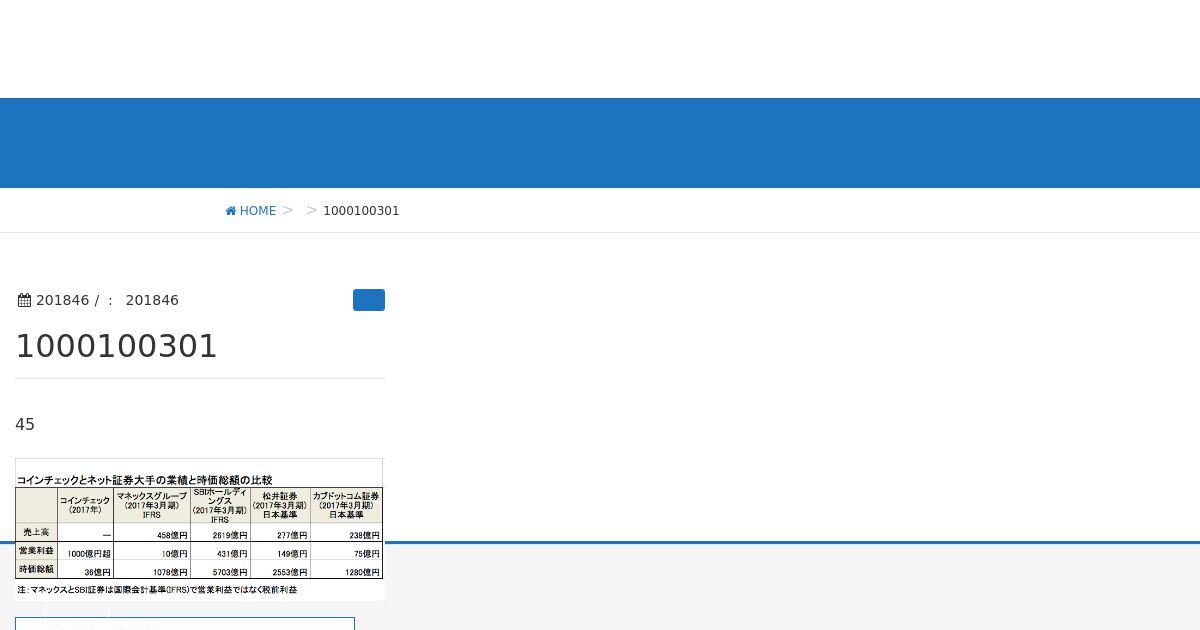This screenshot has height=630, width=1200.
Task: Click the HOME breadcrumb link
Action: pos(251,211)
